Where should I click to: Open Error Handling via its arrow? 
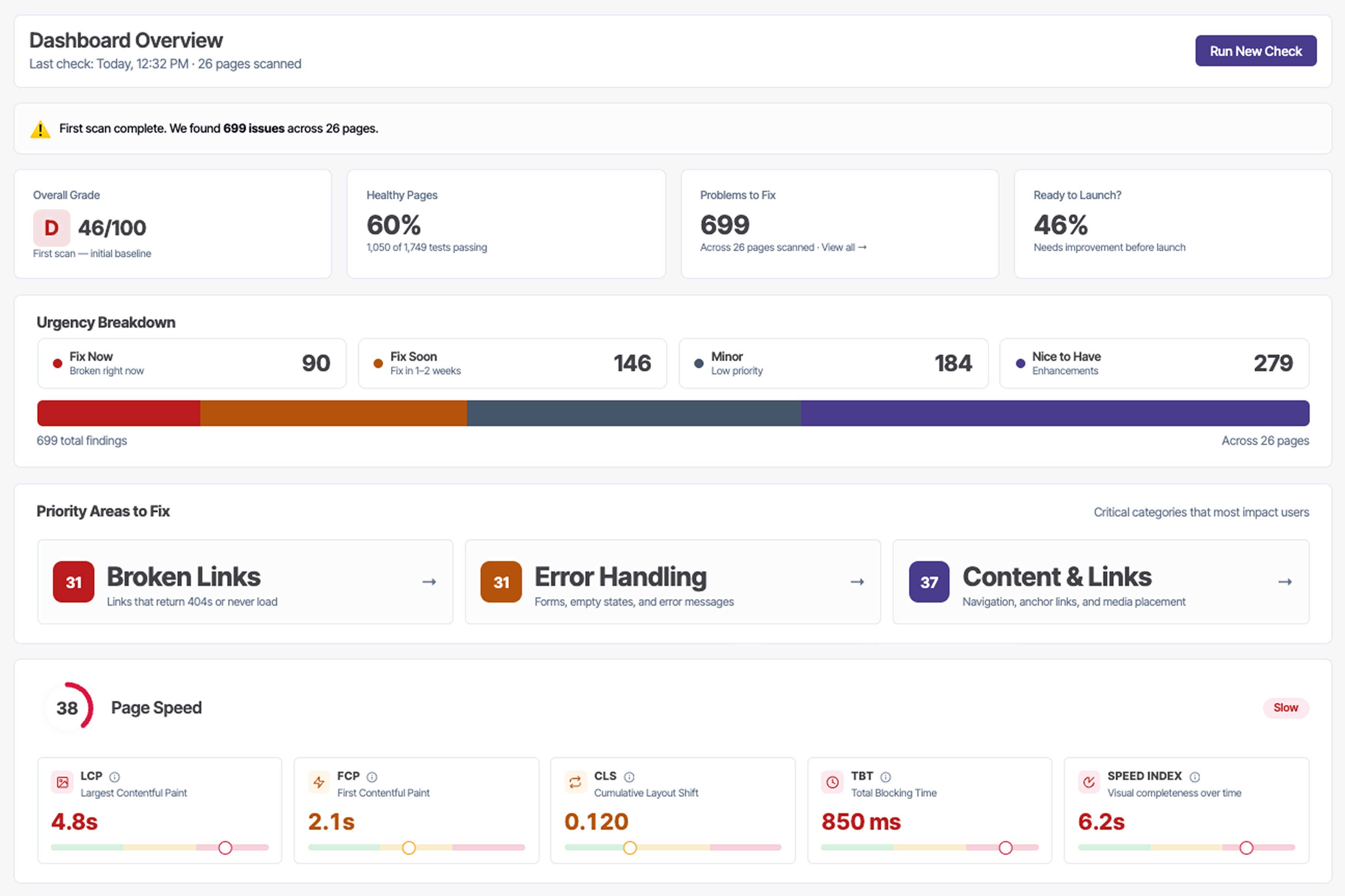click(857, 582)
